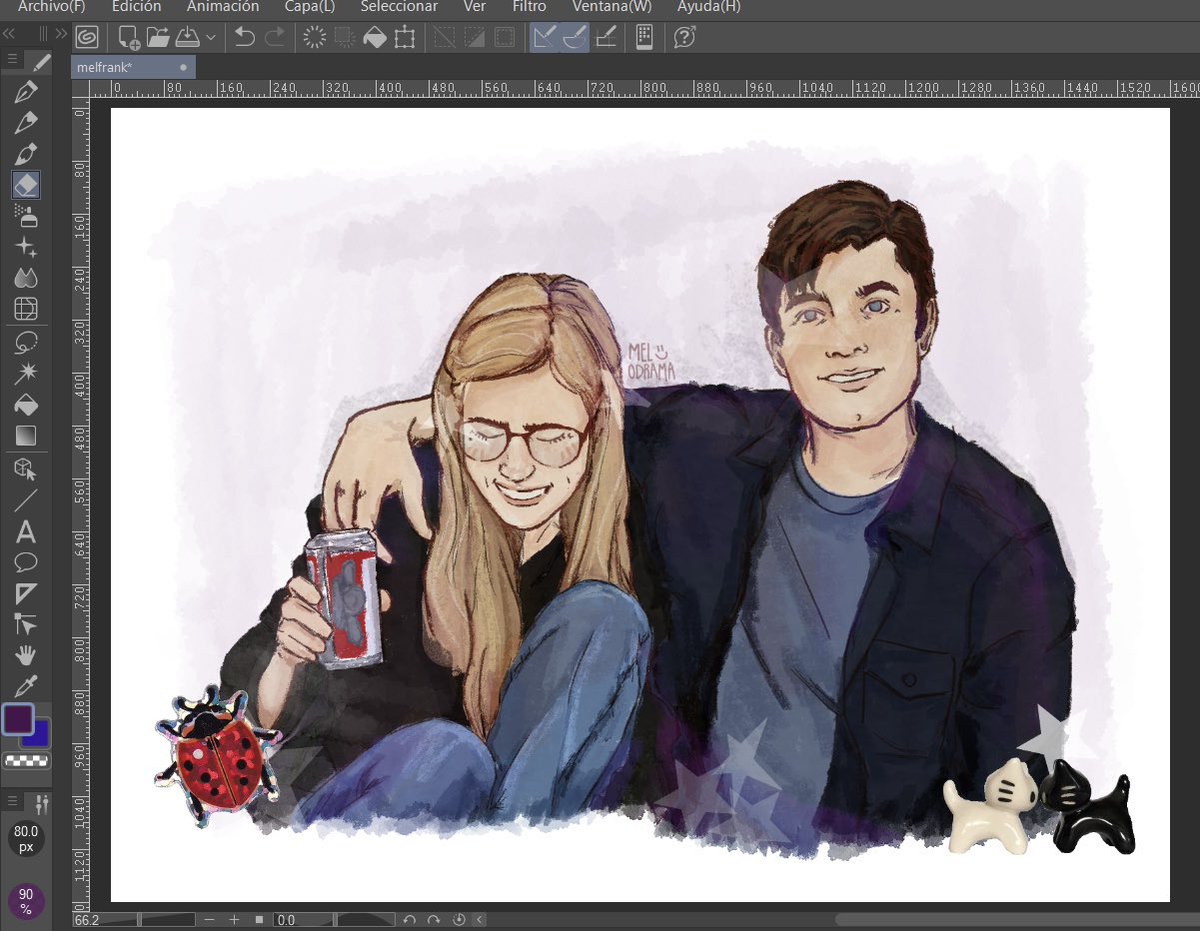The height and width of the screenshot is (931, 1200).
Task: Select the Figure line tool
Action: point(26,500)
